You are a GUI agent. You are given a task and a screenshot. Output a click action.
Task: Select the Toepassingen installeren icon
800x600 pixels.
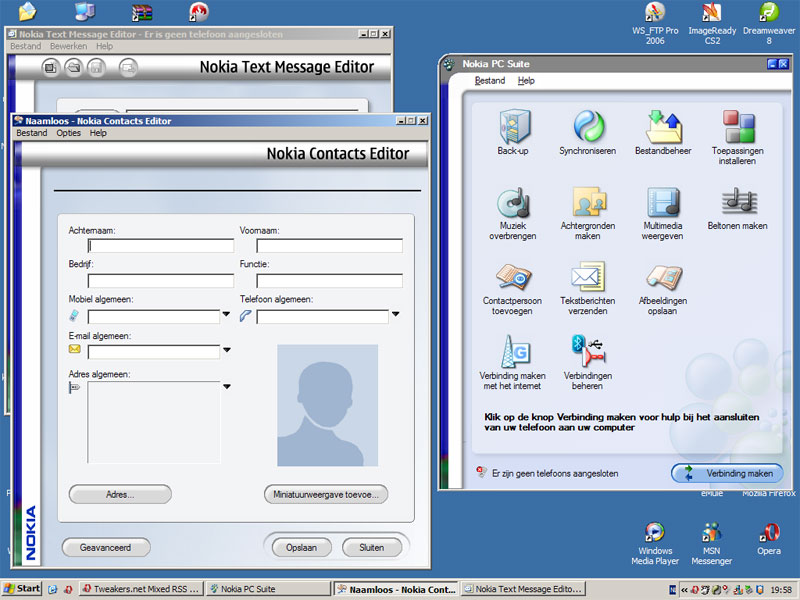738,127
